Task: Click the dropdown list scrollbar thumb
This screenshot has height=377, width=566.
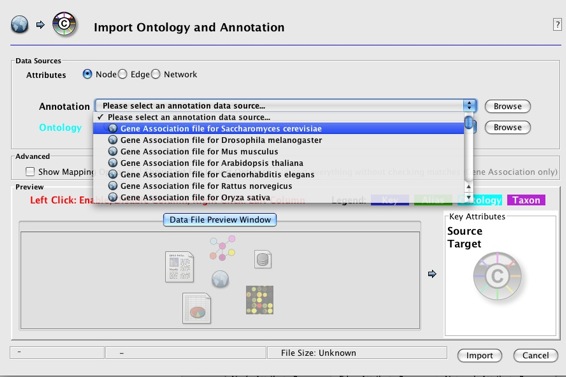Action: pyautogui.click(x=469, y=122)
